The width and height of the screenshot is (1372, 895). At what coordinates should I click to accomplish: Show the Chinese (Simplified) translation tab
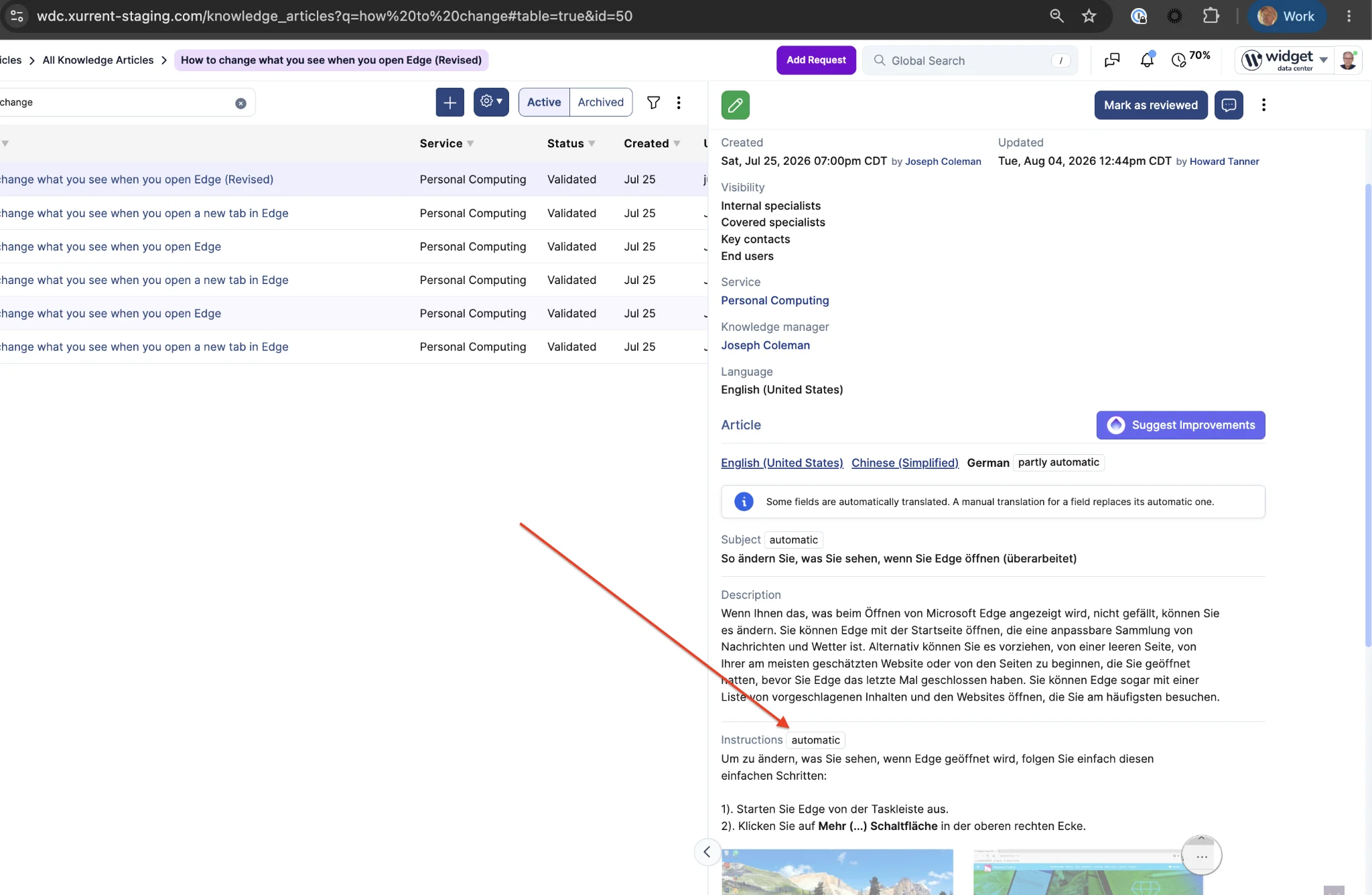pyautogui.click(x=905, y=463)
